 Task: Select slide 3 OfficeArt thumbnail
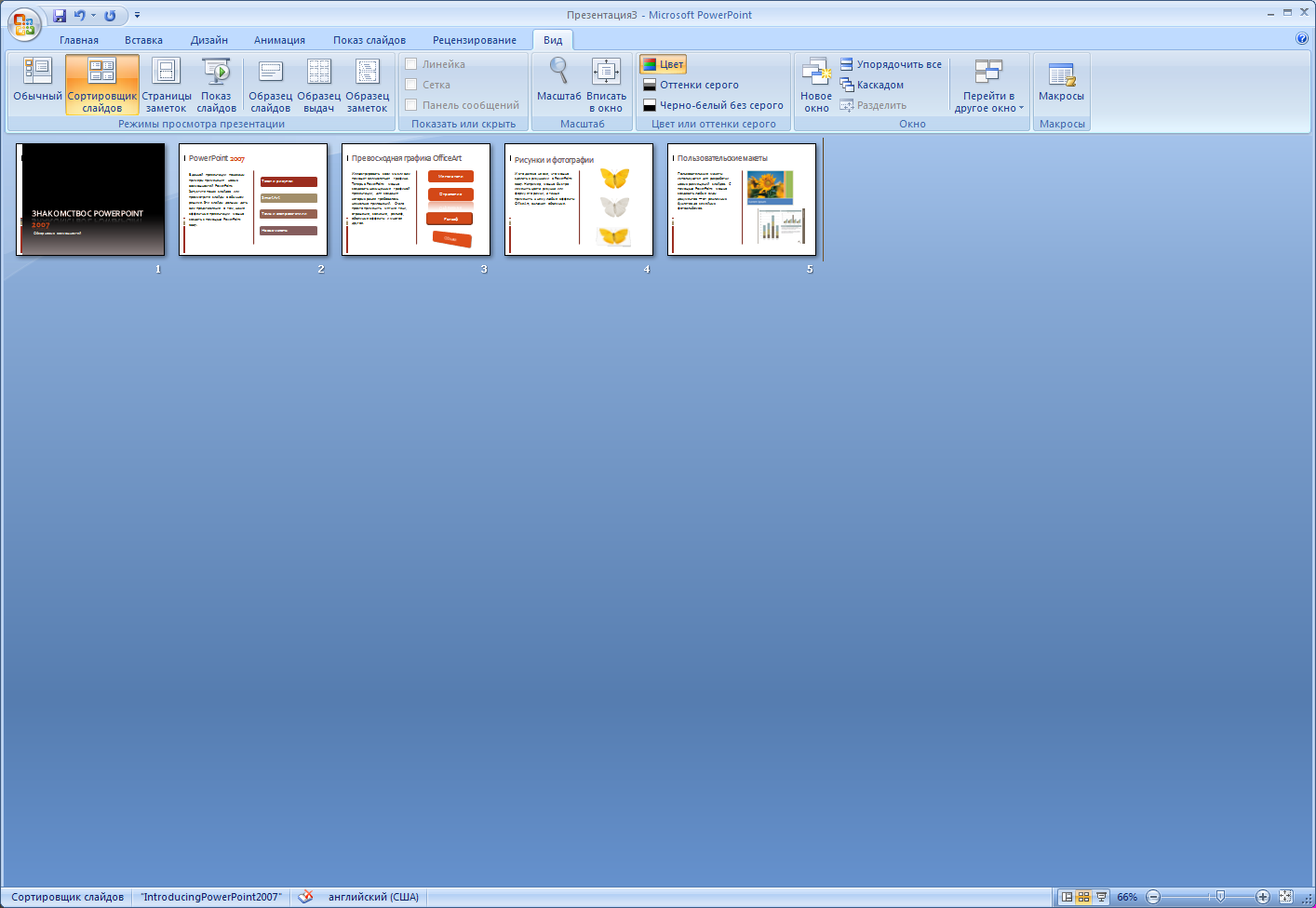(x=416, y=199)
